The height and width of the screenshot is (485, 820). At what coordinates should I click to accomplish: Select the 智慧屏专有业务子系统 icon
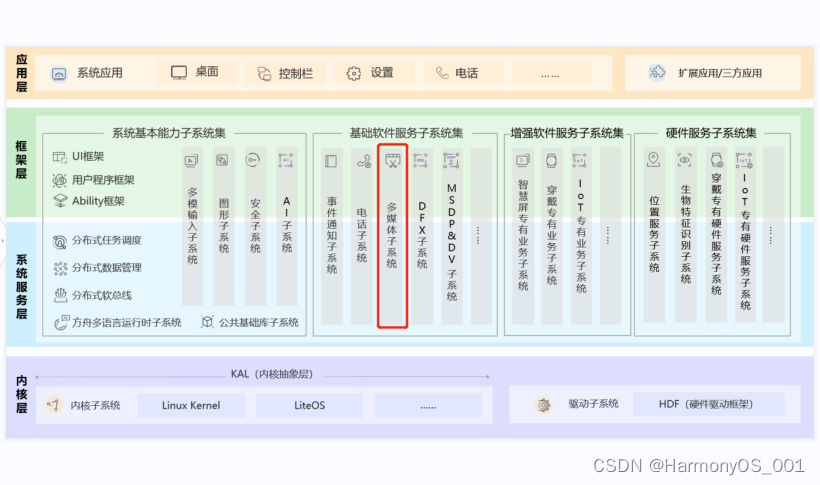coord(522,160)
